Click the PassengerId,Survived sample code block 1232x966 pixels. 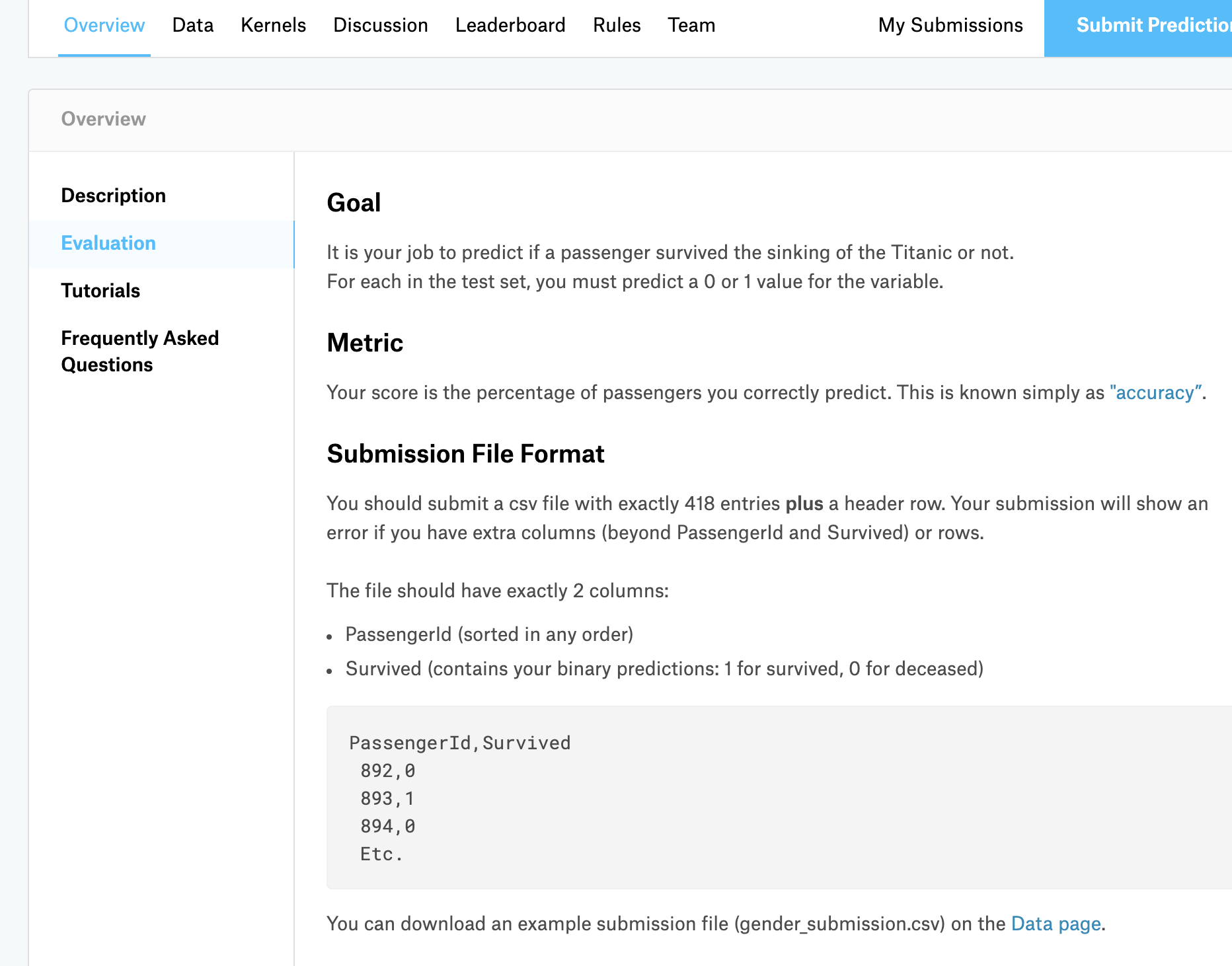727,798
